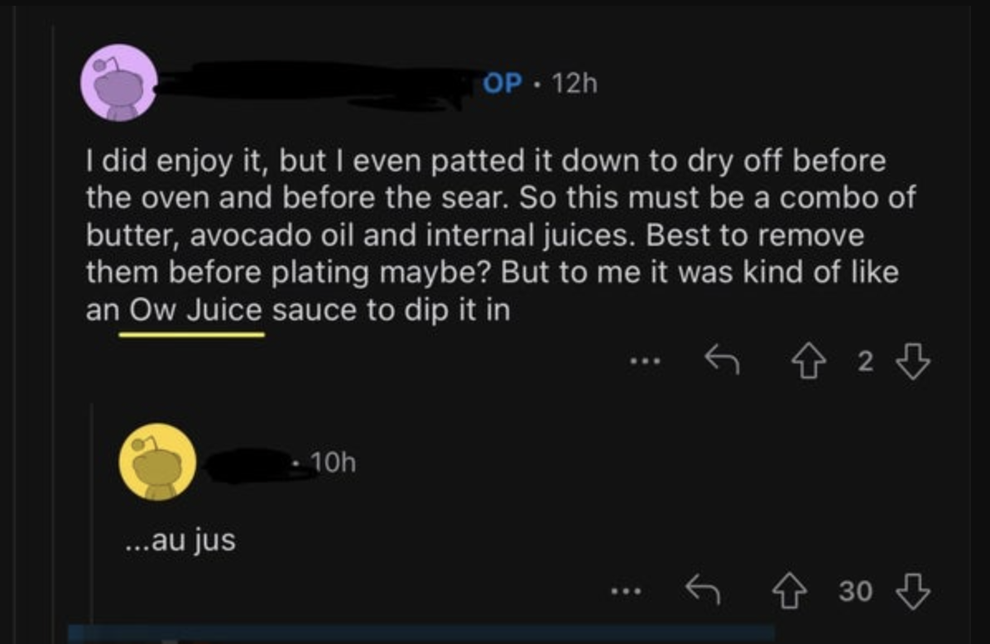The width and height of the screenshot is (990, 644).
Task: Upvote the "...au jus" reply
Action: point(792,591)
